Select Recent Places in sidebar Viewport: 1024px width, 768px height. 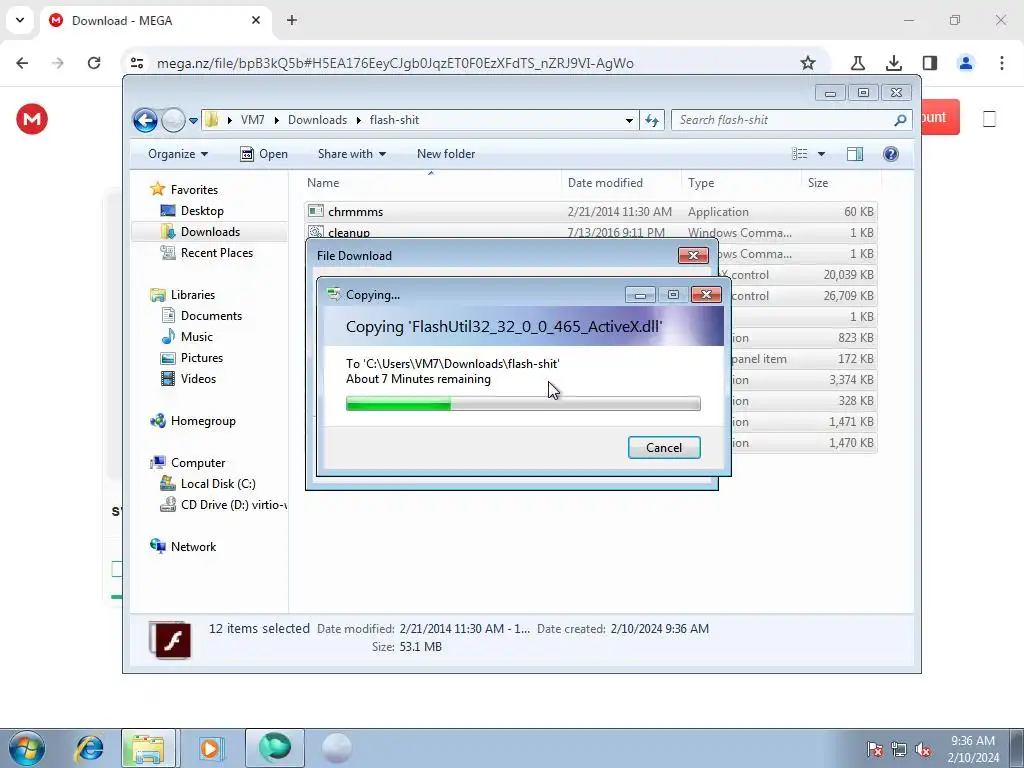[216, 253]
